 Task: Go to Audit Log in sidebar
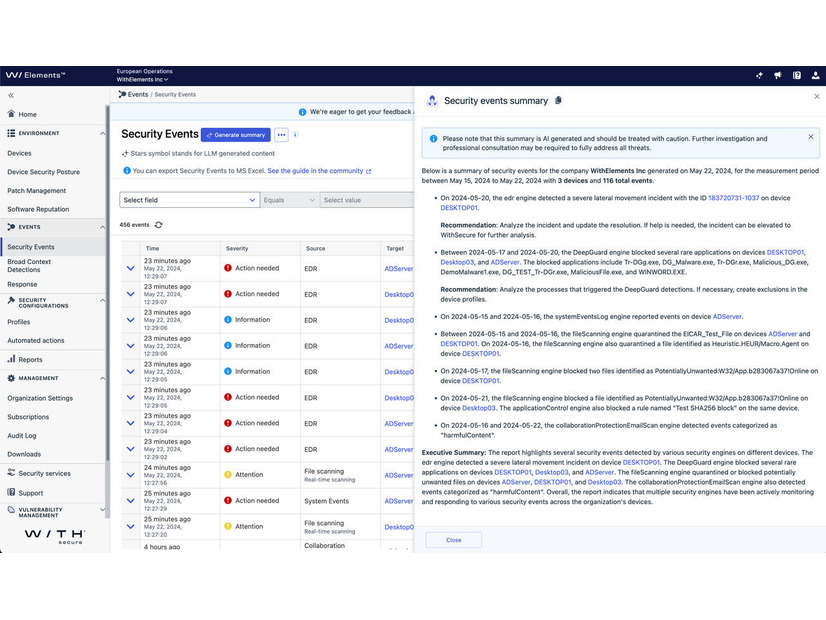click(x=22, y=436)
